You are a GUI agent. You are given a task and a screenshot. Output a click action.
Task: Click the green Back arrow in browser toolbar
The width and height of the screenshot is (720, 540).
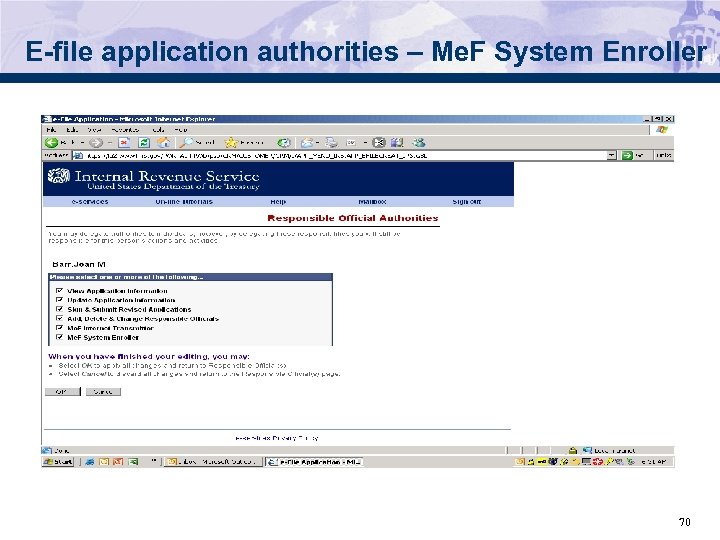tap(51, 143)
